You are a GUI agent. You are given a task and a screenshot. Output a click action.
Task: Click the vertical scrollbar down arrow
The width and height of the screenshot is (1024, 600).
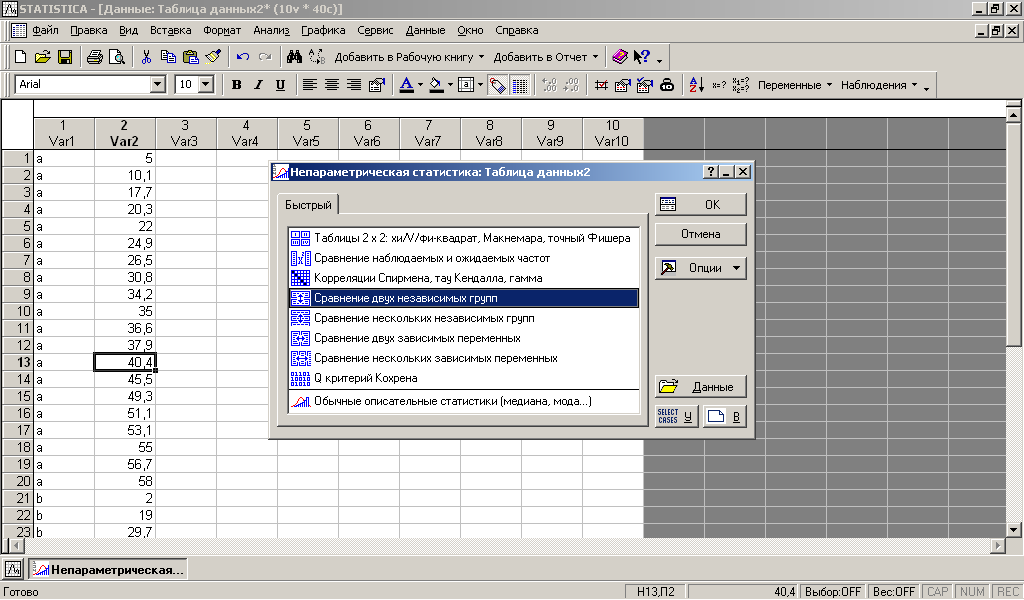tap(1014, 530)
